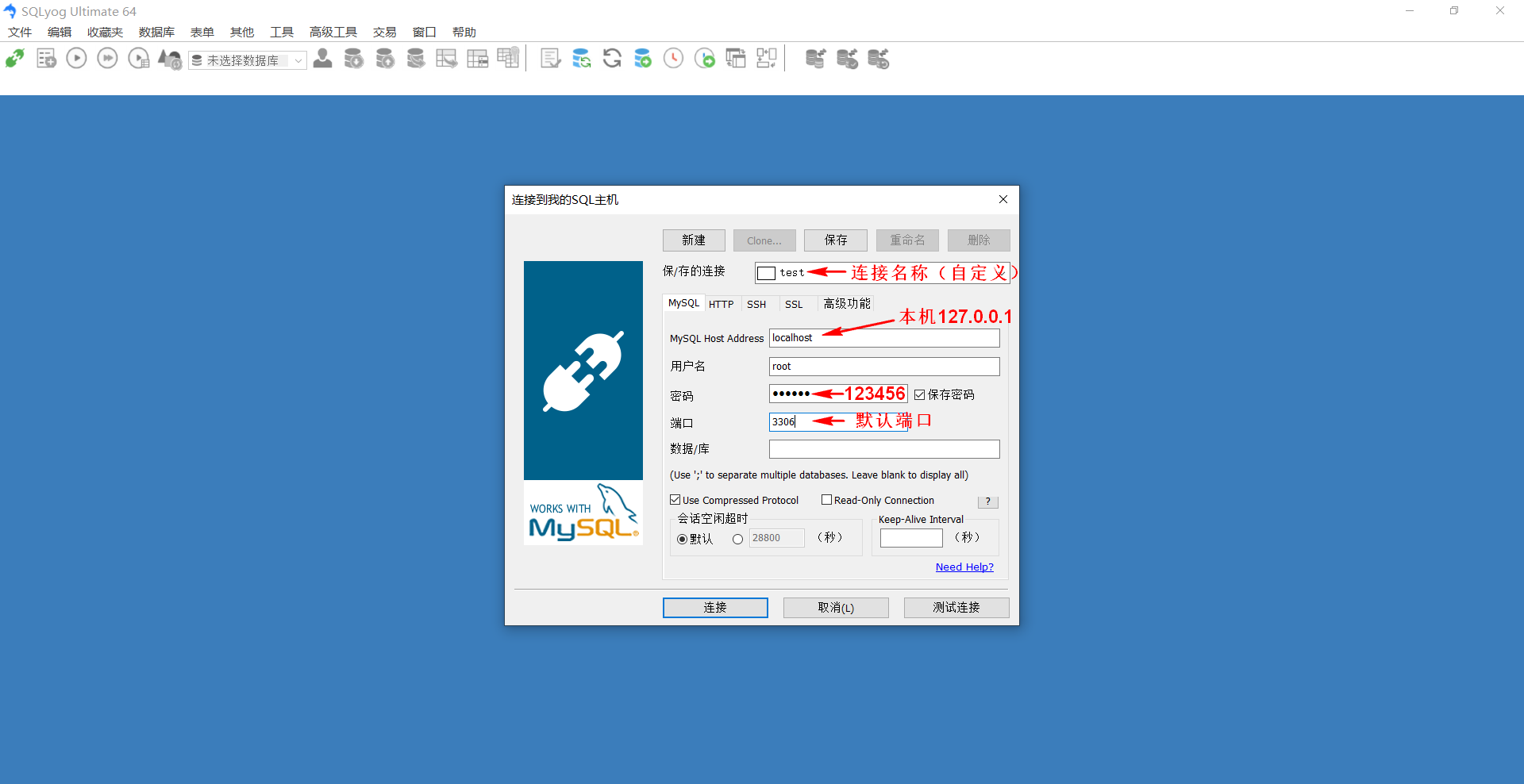Open the 未选择数据库 database dropdown
The height and width of the screenshot is (784, 1524).
tap(248, 60)
